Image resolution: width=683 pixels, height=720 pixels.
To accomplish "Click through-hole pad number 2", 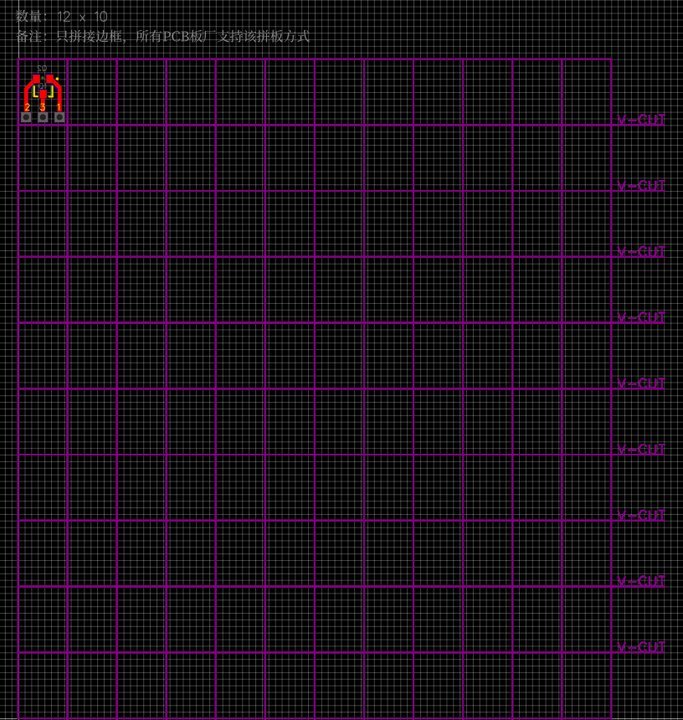I will click(26, 117).
